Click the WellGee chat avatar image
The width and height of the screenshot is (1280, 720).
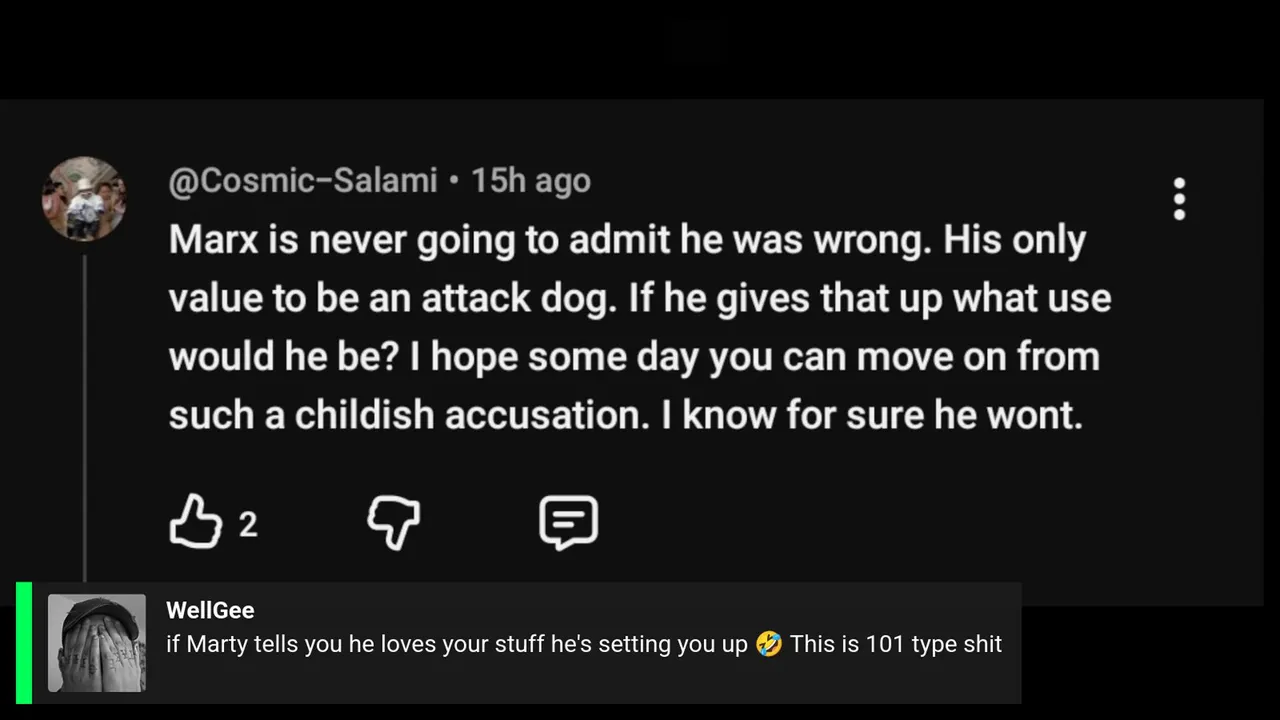97,643
